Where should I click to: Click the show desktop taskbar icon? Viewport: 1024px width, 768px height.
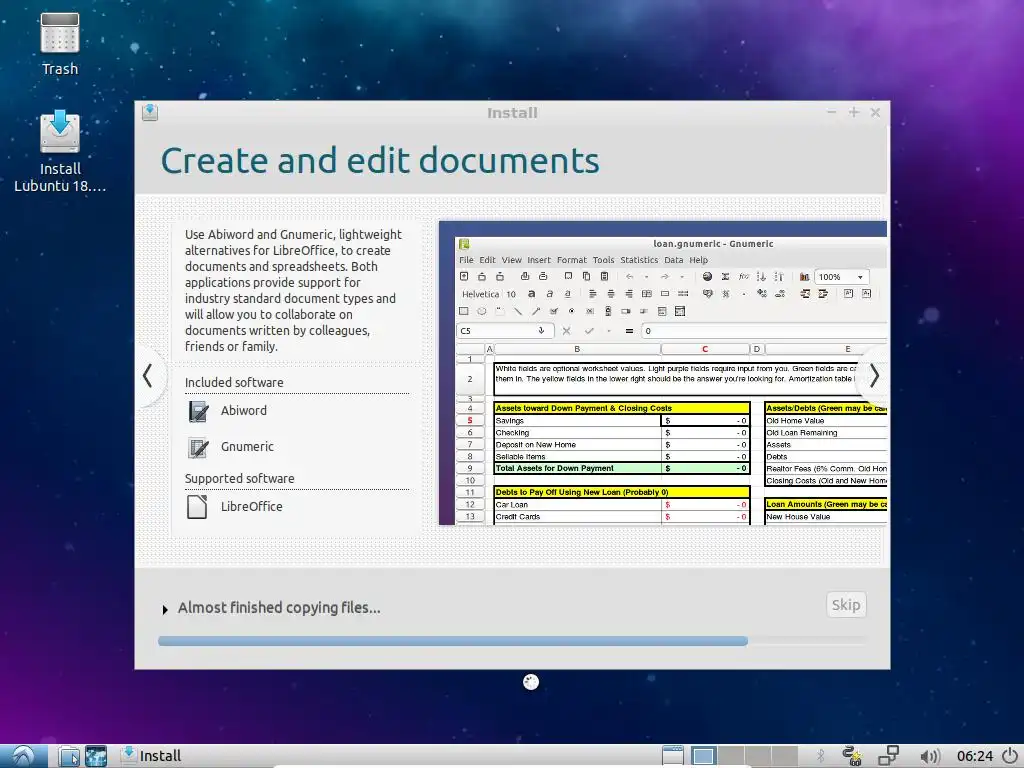tap(673, 756)
